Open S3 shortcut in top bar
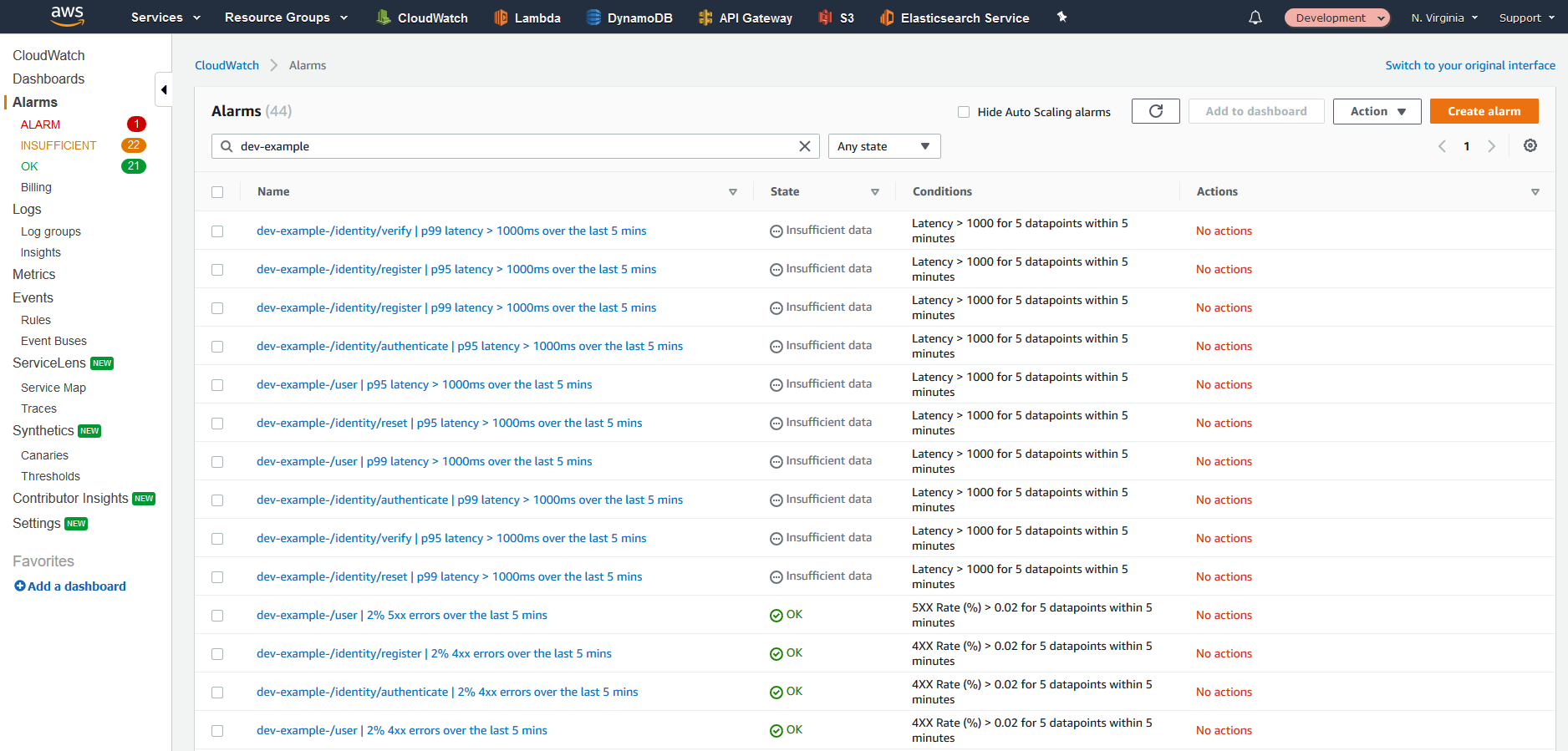The width and height of the screenshot is (1568, 751). [837, 18]
